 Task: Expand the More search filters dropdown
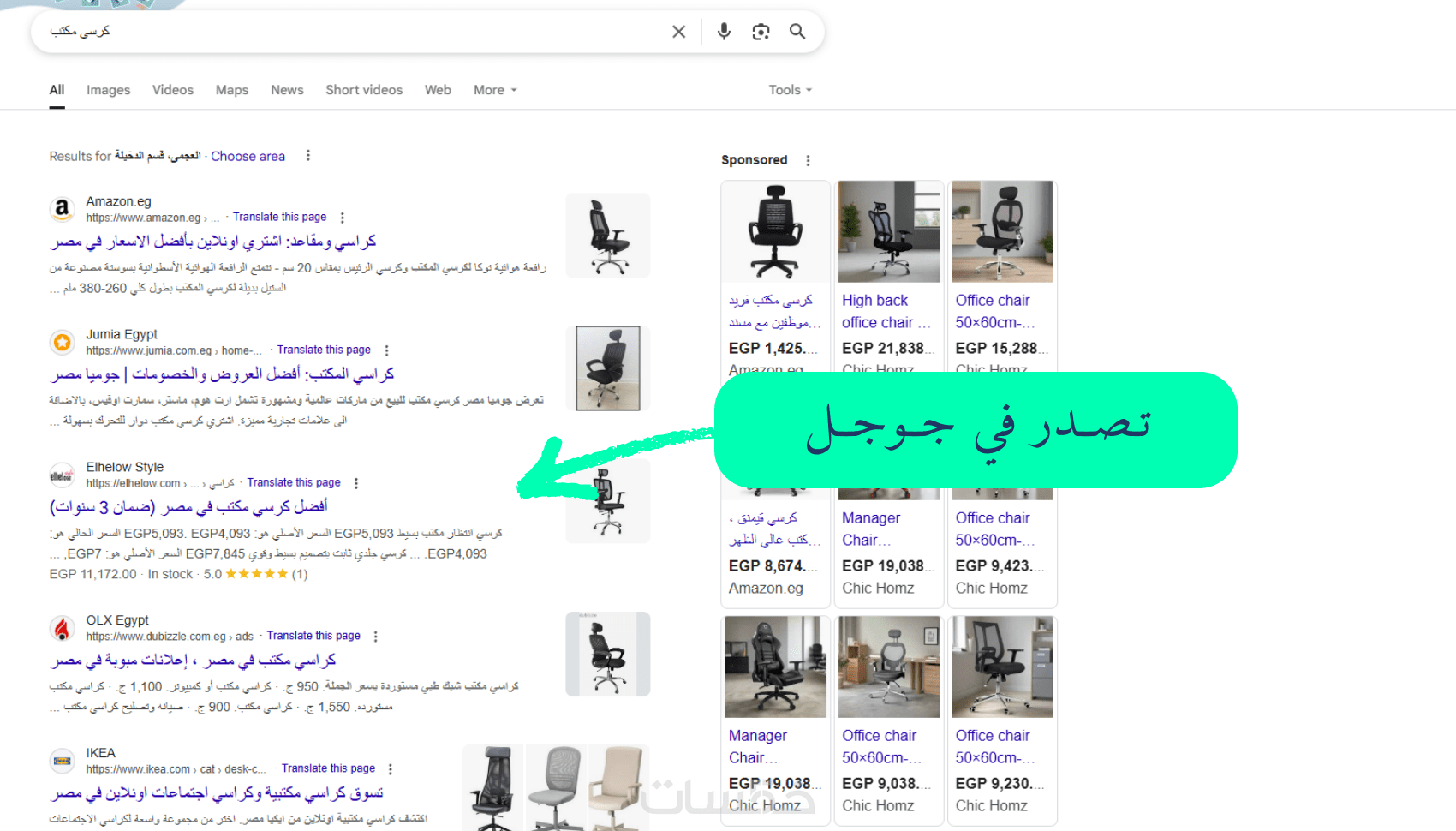tap(495, 90)
